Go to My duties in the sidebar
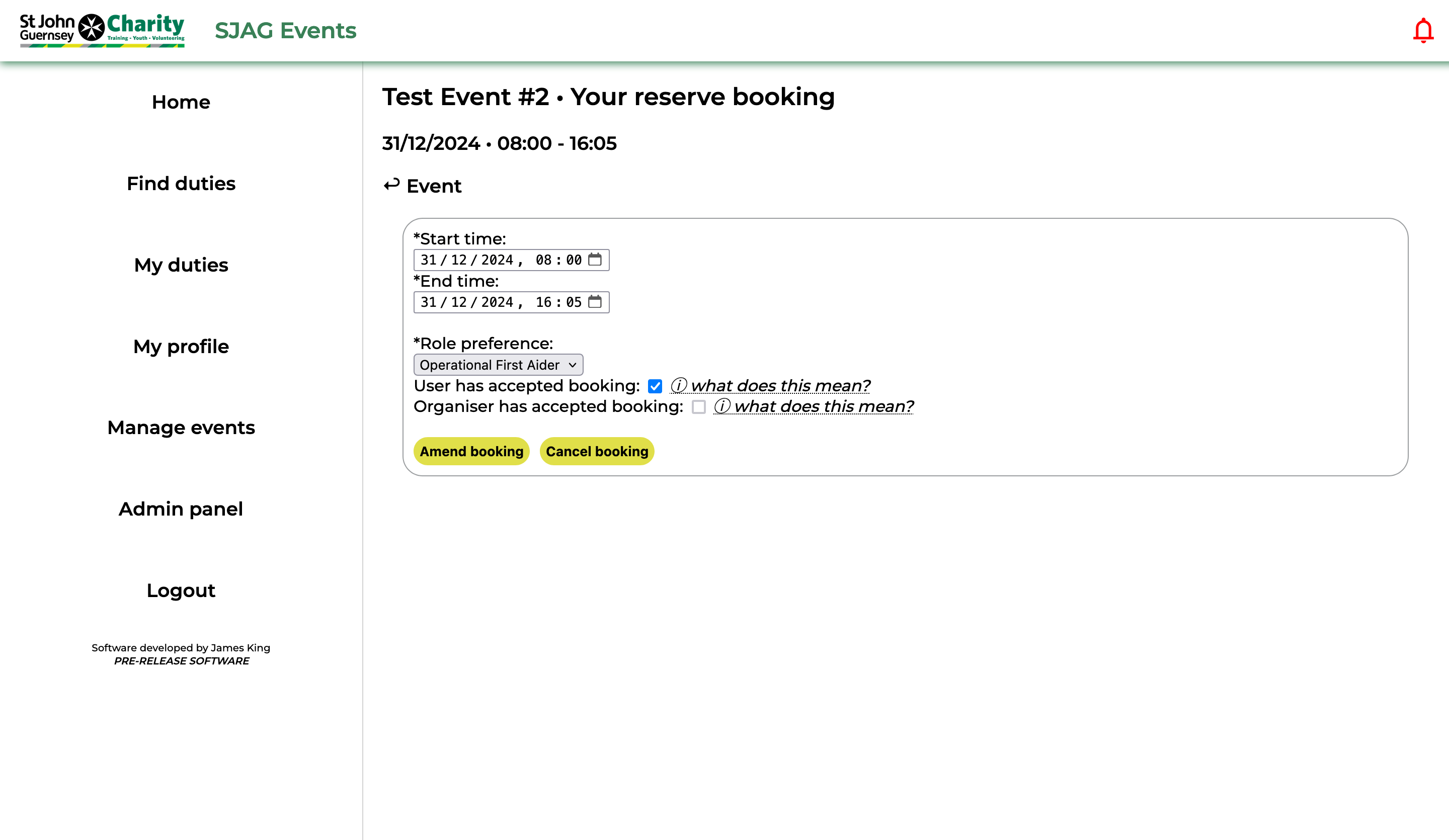The image size is (1449, 840). coord(181,265)
